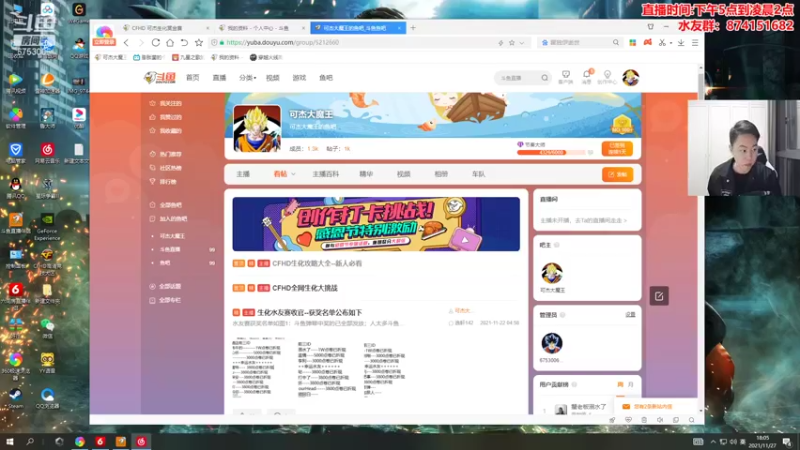Open 首页 in Douyu navigation
Screen dimensions: 800x450
(193, 78)
